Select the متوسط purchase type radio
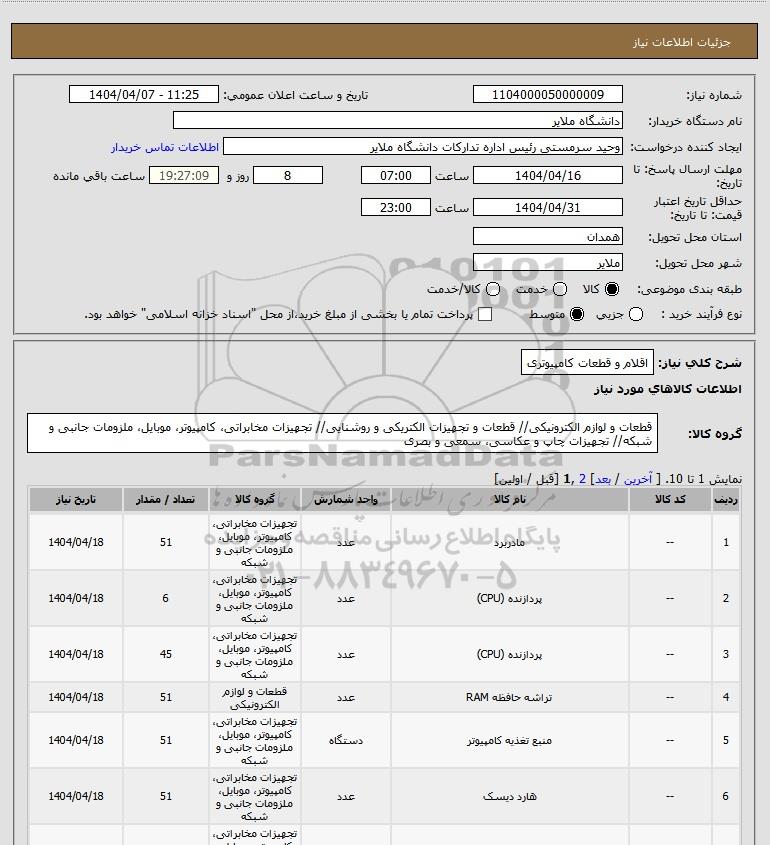Image resolution: width=770 pixels, height=845 pixels. (577, 314)
